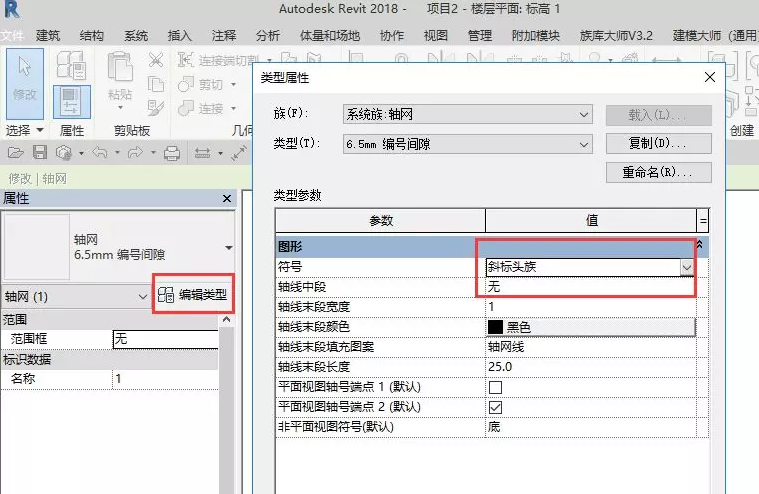The height and width of the screenshot is (494, 759).
Task: Click the 复制(D)... duplicate button
Action: (658, 144)
